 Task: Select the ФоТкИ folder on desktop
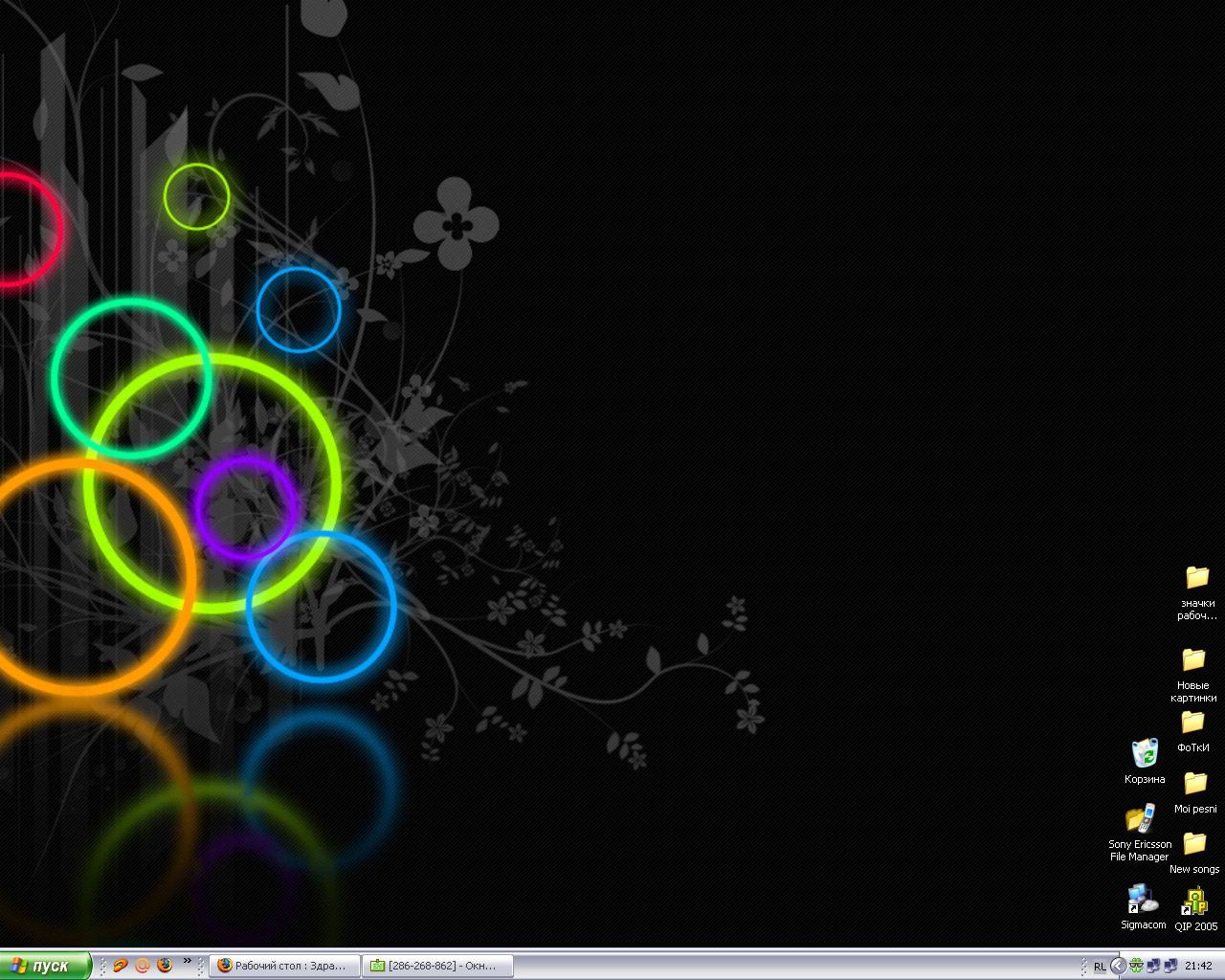pyautogui.click(x=1192, y=723)
